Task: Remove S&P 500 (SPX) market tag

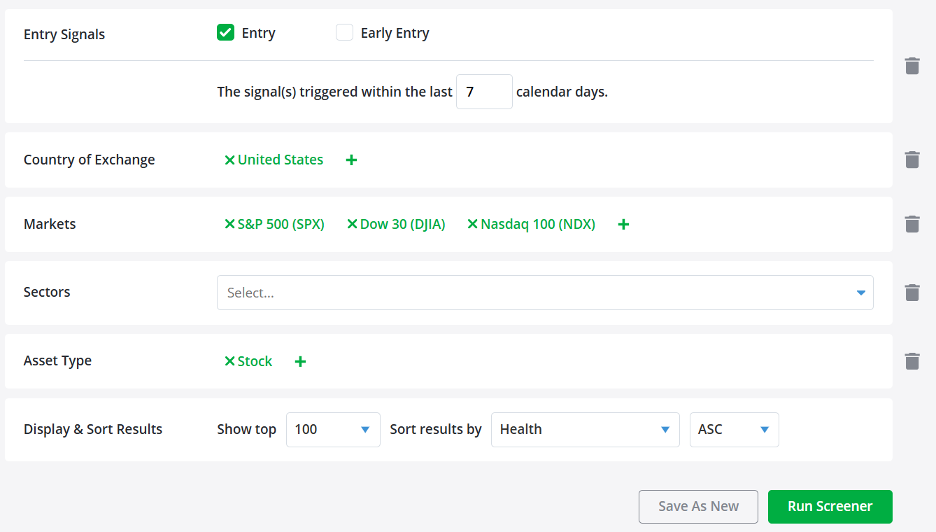Action: pos(229,224)
